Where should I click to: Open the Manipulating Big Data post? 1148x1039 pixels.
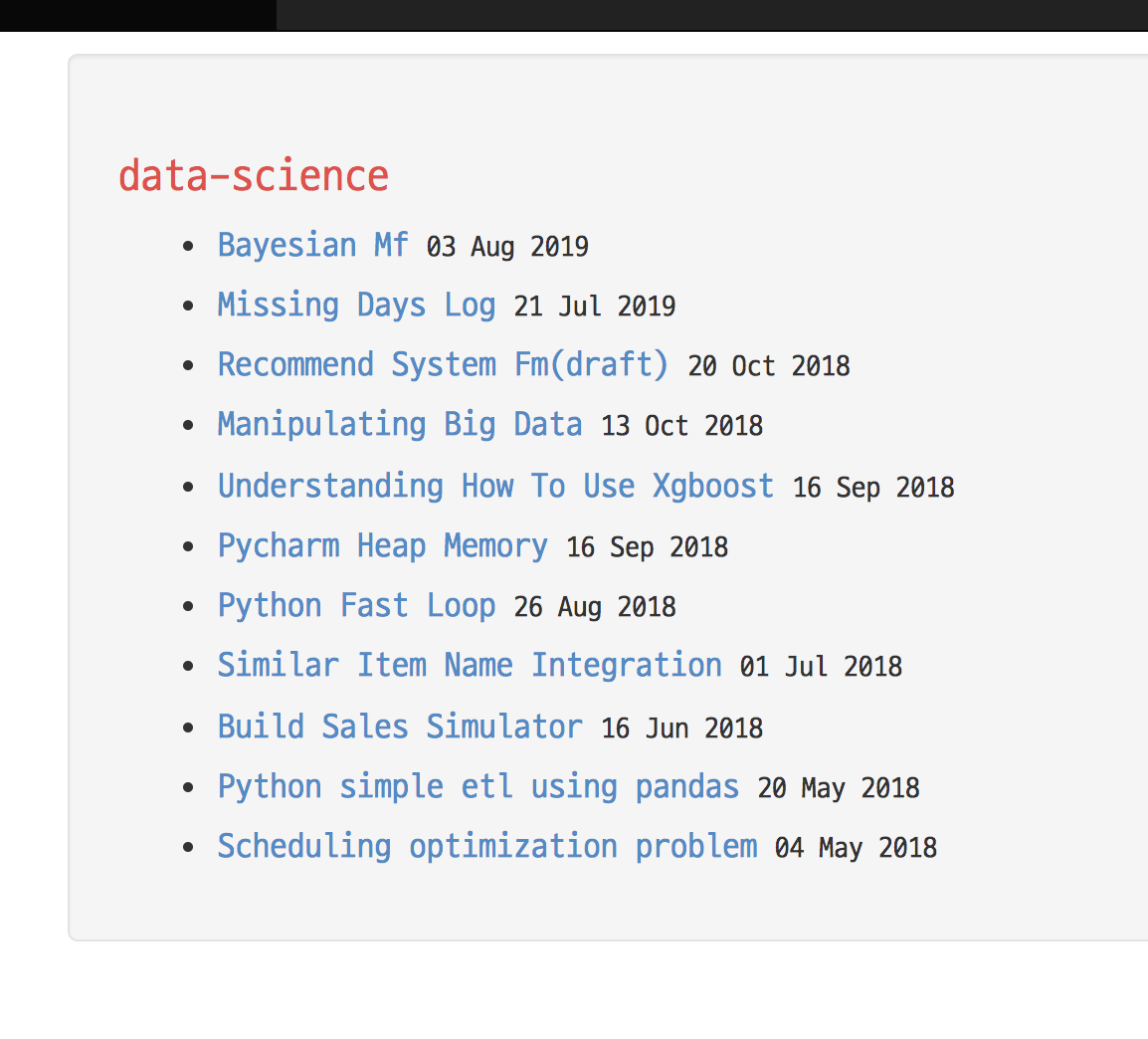(x=400, y=425)
